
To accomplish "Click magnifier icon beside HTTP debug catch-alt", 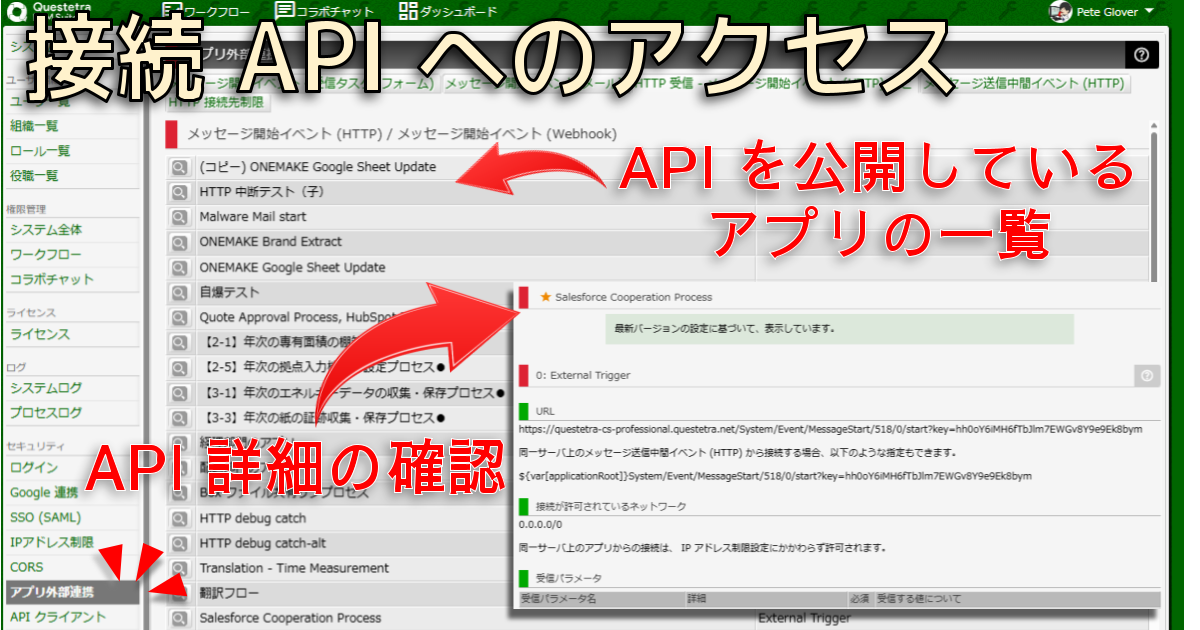I will [180, 544].
